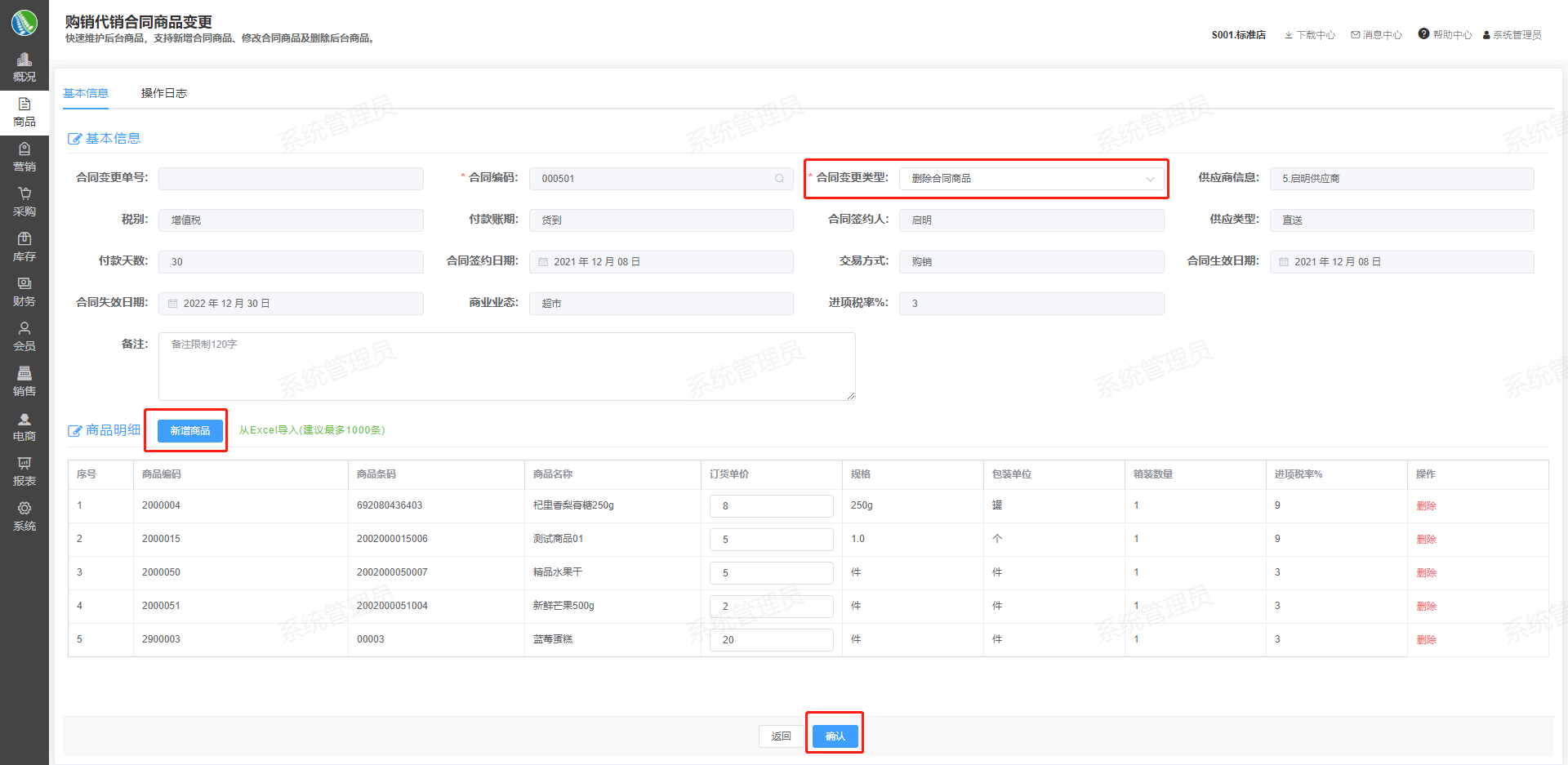Edit 订货单价 for 杞里香梨膏糖250g
Image resolution: width=1568 pixels, height=765 pixels.
(x=772, y=506)
